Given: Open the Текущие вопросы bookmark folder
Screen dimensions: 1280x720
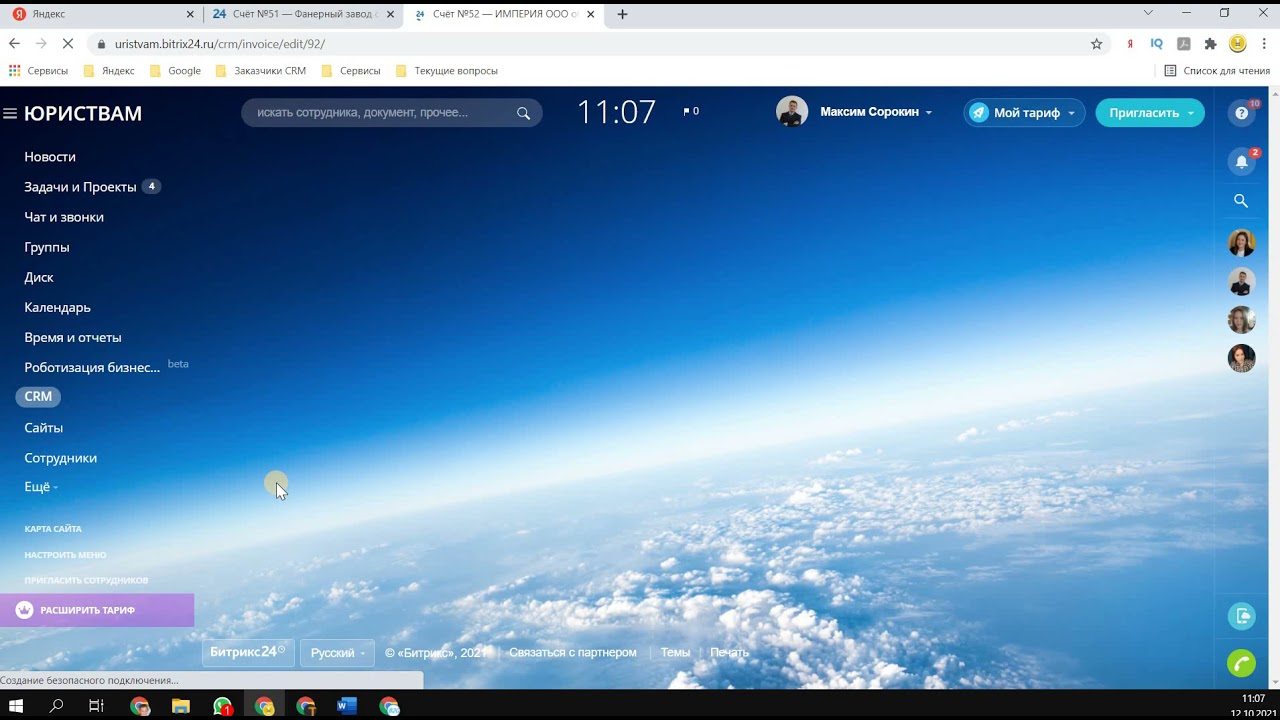Looking at the screenshot, I should point(447,71).
